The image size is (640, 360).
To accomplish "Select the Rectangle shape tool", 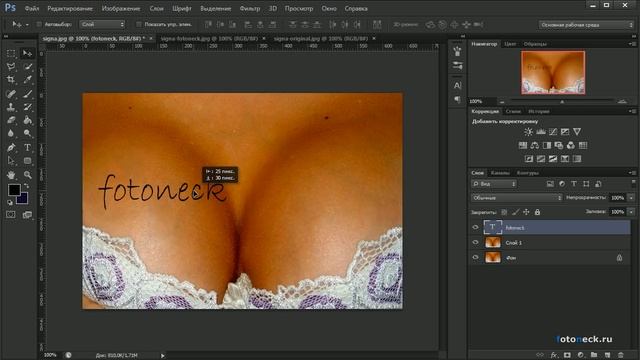I will (x=27, y=161).
